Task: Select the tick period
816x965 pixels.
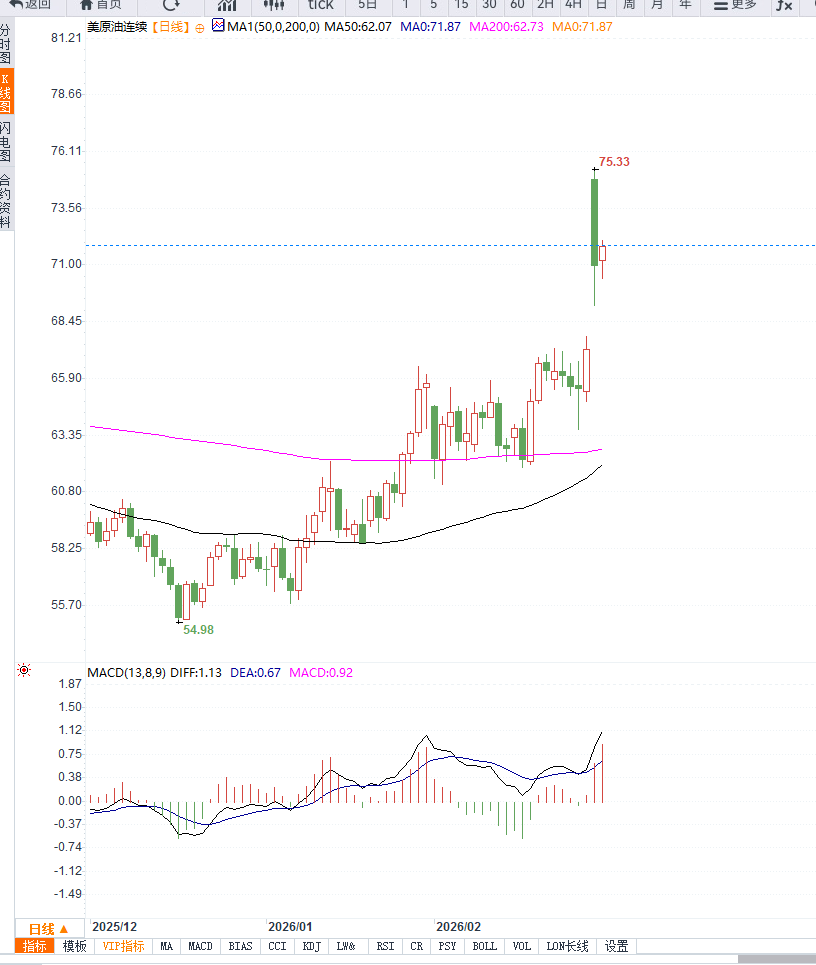Action: (x=321, y=5)
